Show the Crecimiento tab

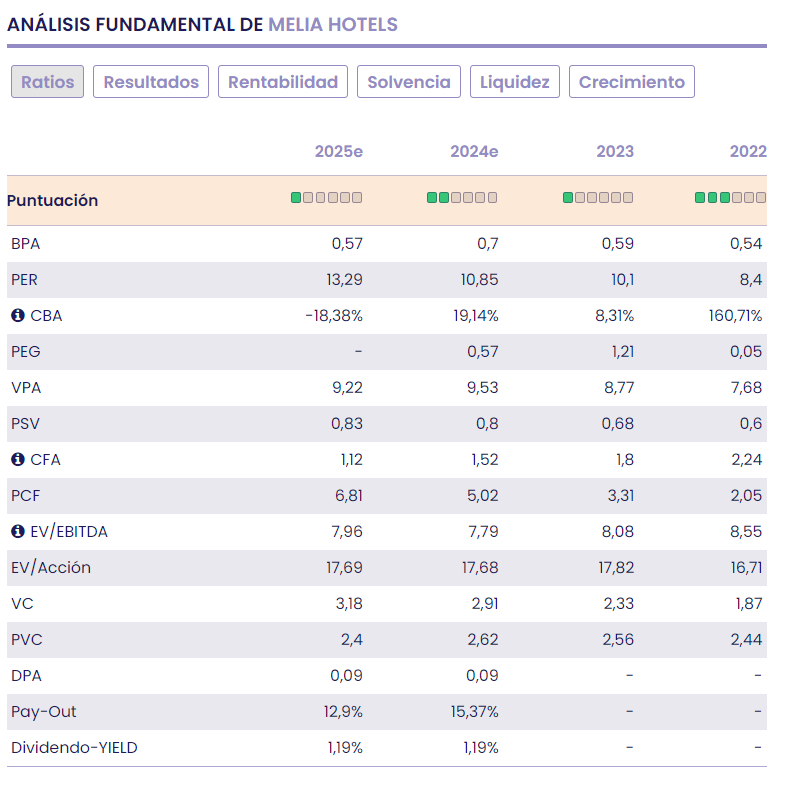point(632,82)
